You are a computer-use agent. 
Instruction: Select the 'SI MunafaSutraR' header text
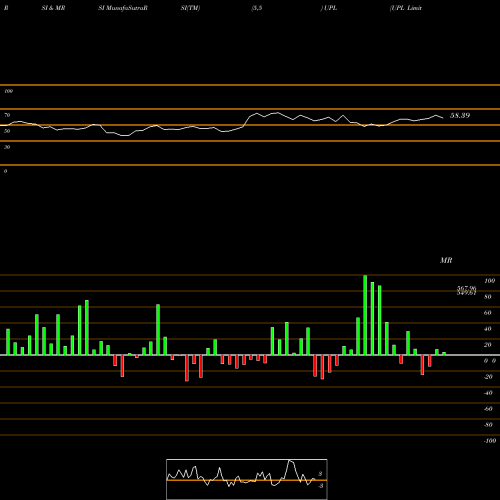point(123,8)
